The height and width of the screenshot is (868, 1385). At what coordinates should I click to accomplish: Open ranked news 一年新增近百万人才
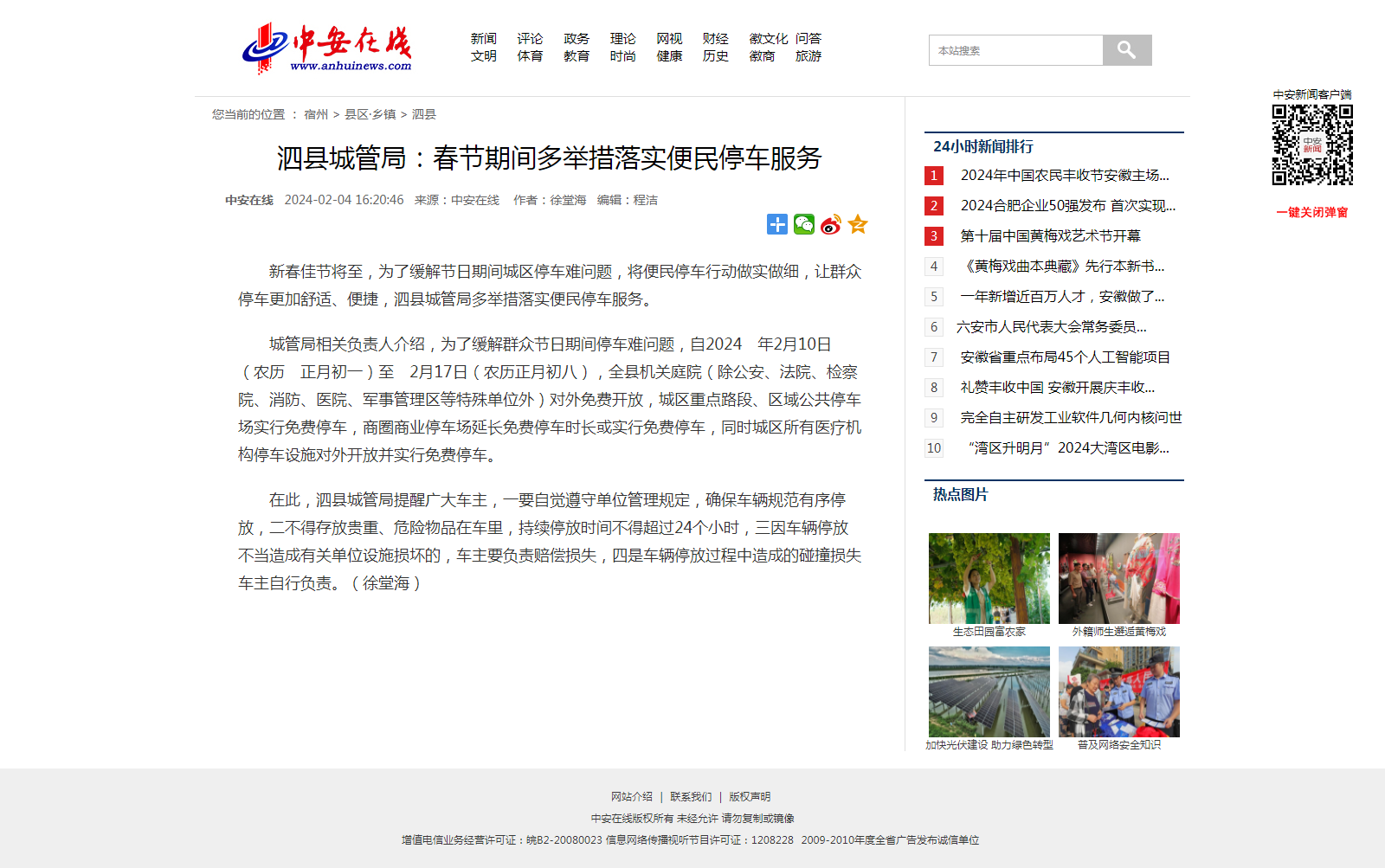tap(1063, 297)
